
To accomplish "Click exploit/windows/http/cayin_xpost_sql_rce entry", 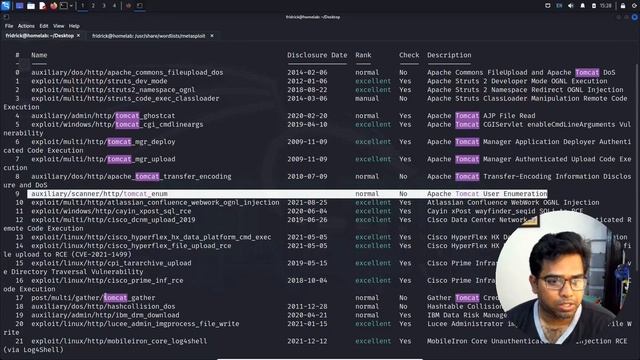I will [111, 211].
